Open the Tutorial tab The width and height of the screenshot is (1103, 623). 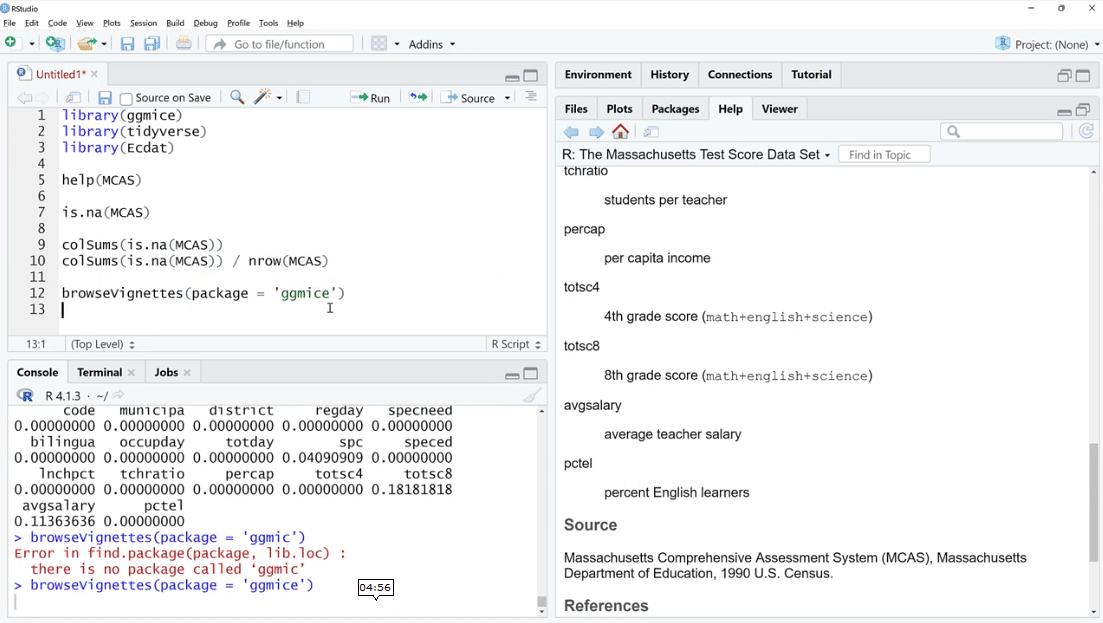pos(811,75)
